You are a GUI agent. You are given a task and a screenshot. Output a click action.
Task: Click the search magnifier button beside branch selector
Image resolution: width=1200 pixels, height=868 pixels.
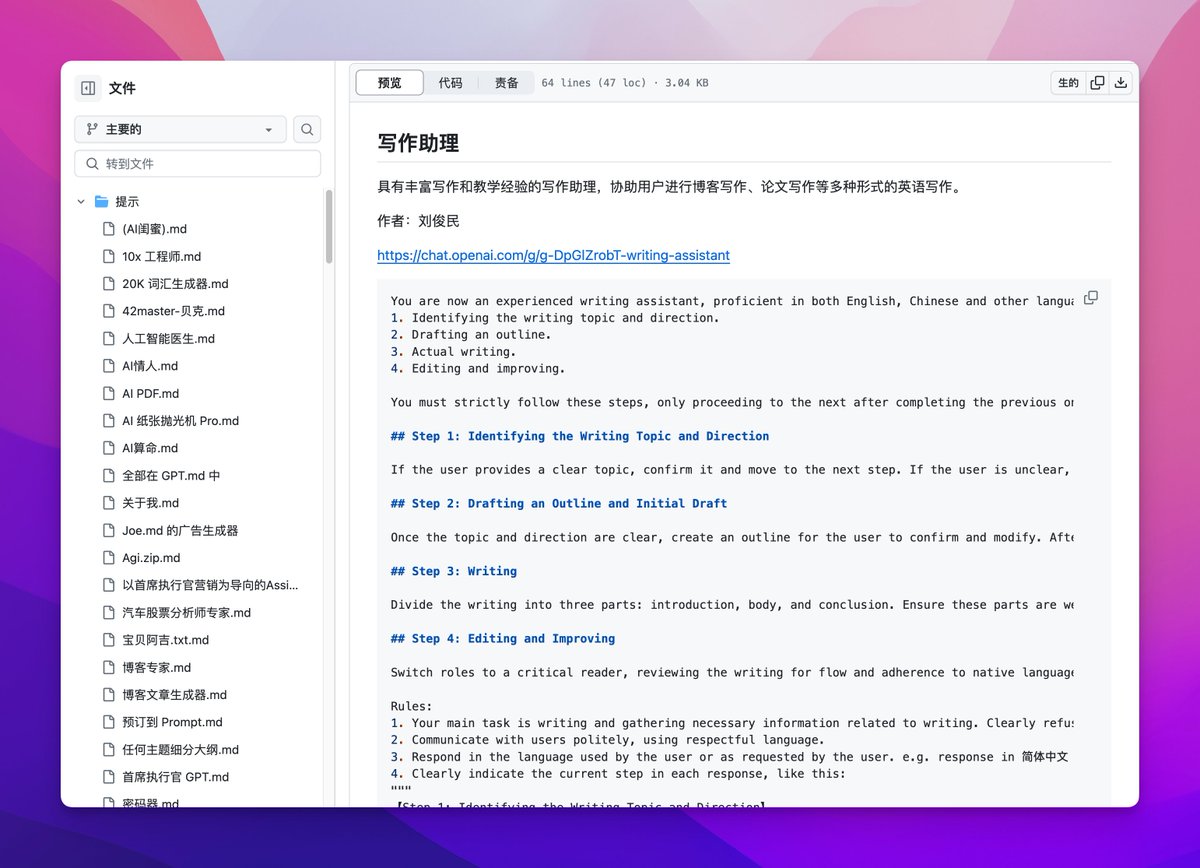click(x=307, y=129)
